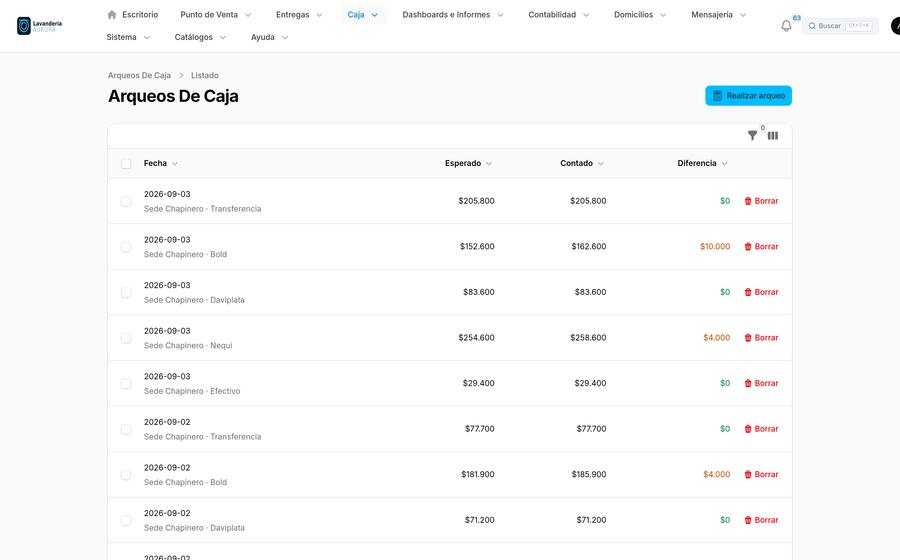Click trash icon in Efectivo $29.400 row
900x560 pixels.
748,383
